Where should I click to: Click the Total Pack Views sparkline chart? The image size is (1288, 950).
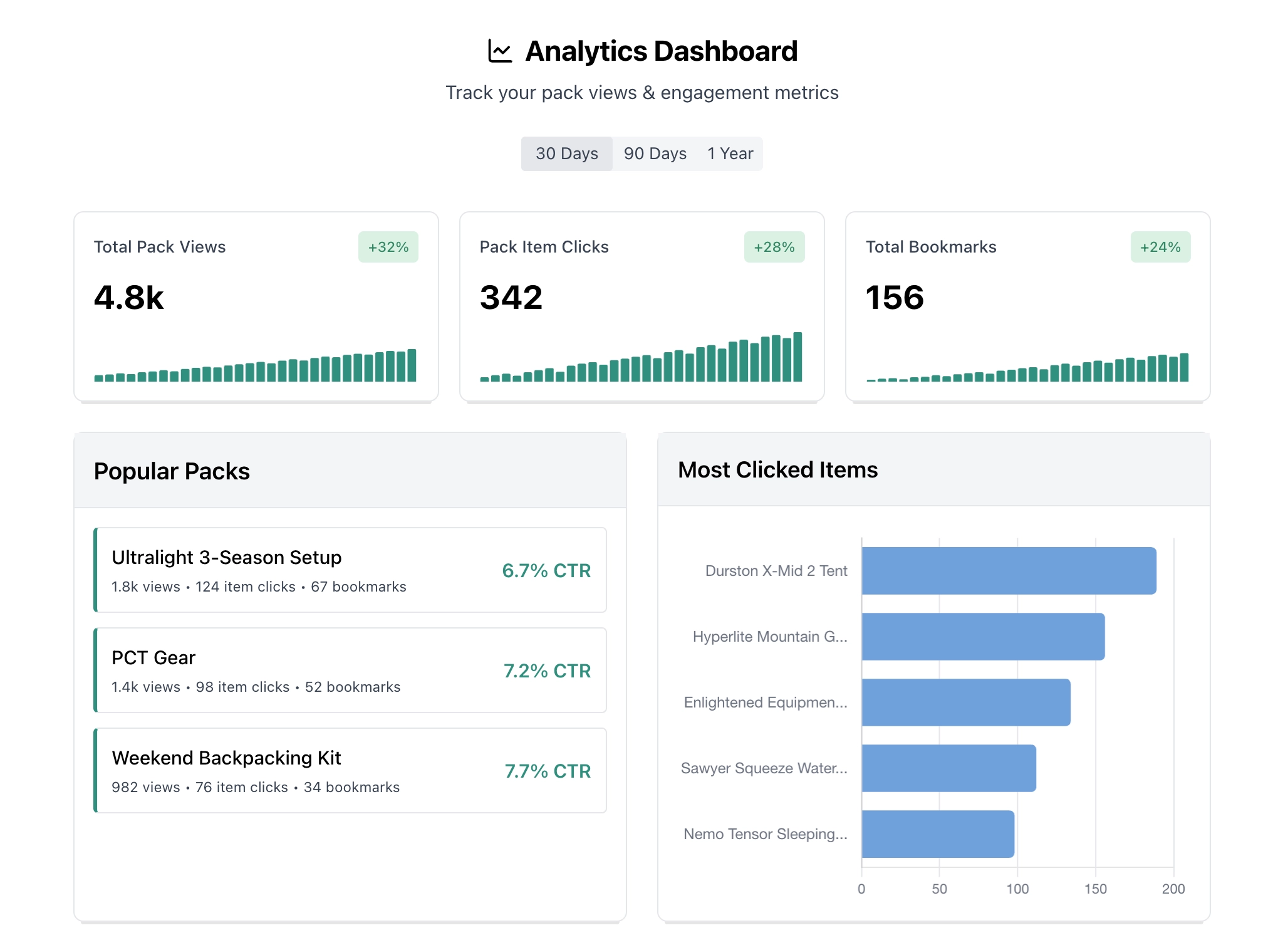click(255, 367)
